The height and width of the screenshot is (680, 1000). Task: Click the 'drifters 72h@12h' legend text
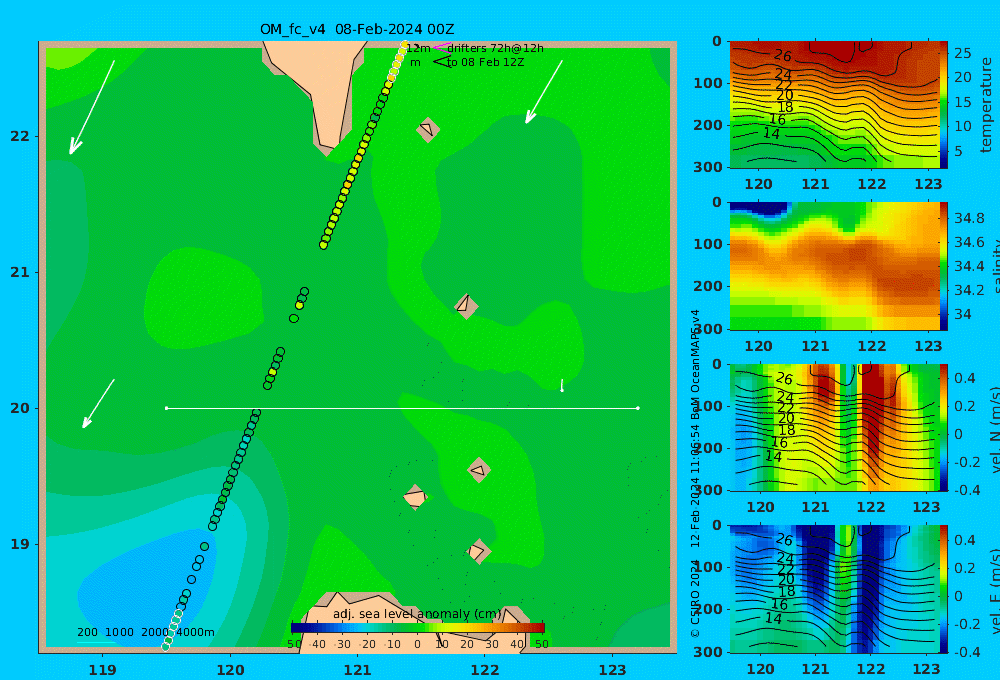click(x=495, y=48)
